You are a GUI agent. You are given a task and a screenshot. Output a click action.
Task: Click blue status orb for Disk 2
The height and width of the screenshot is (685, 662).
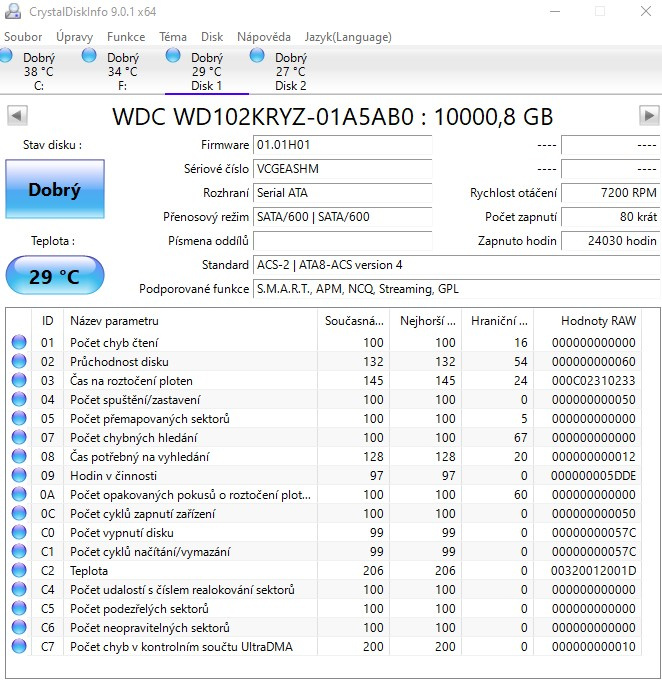257,55
